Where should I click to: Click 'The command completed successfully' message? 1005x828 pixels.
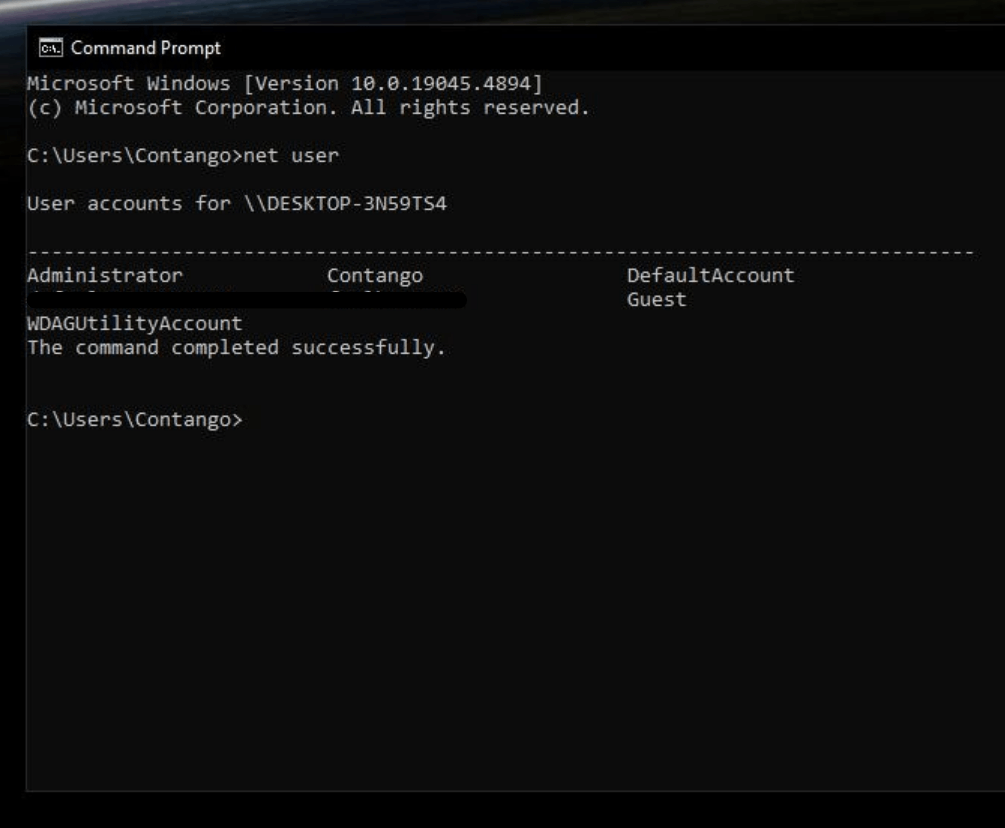tap(236, 347)
